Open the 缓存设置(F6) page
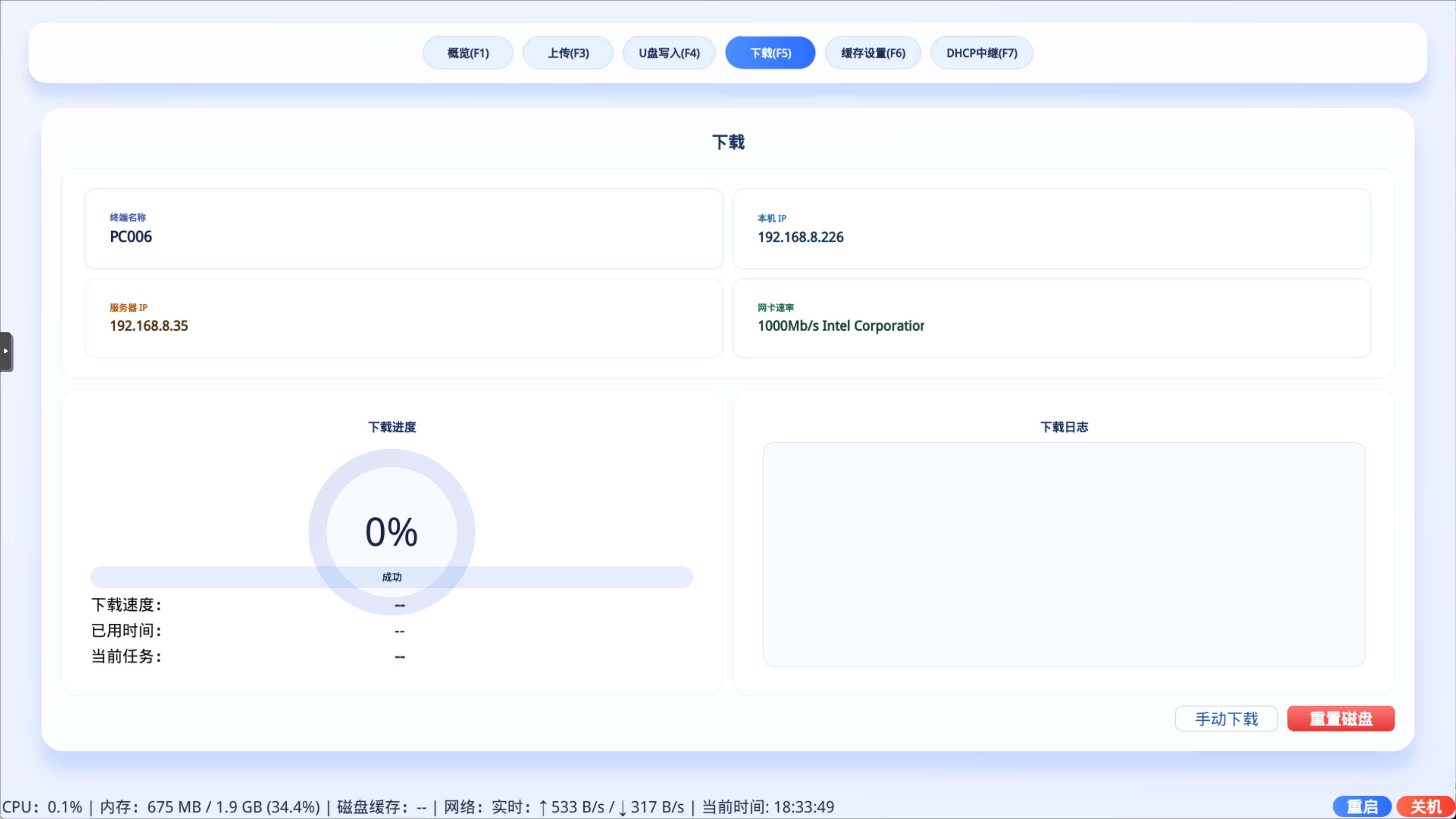 pos(873,52)
